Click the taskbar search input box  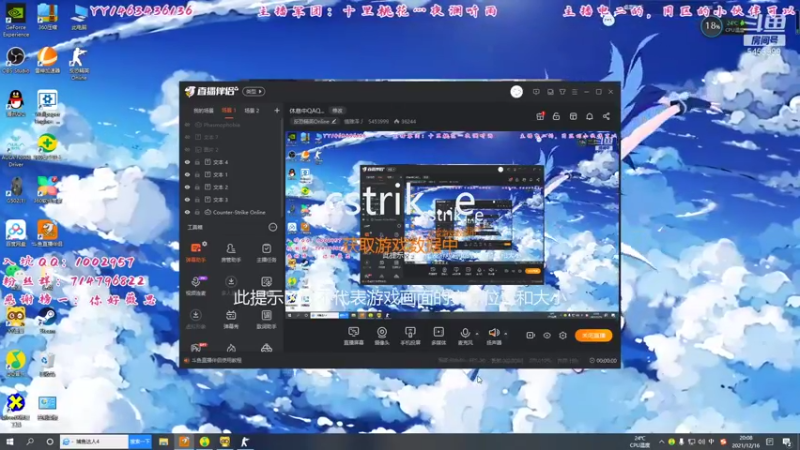(x=94, y=442)
